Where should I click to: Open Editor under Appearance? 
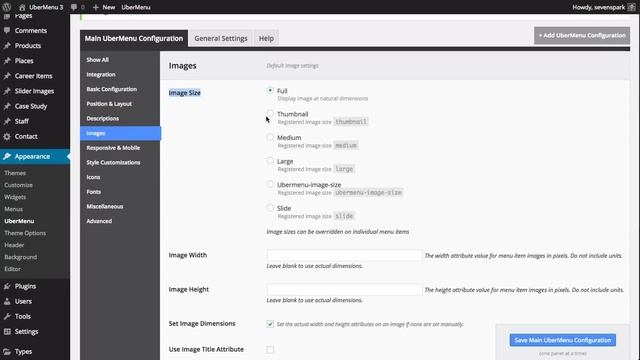12,269
